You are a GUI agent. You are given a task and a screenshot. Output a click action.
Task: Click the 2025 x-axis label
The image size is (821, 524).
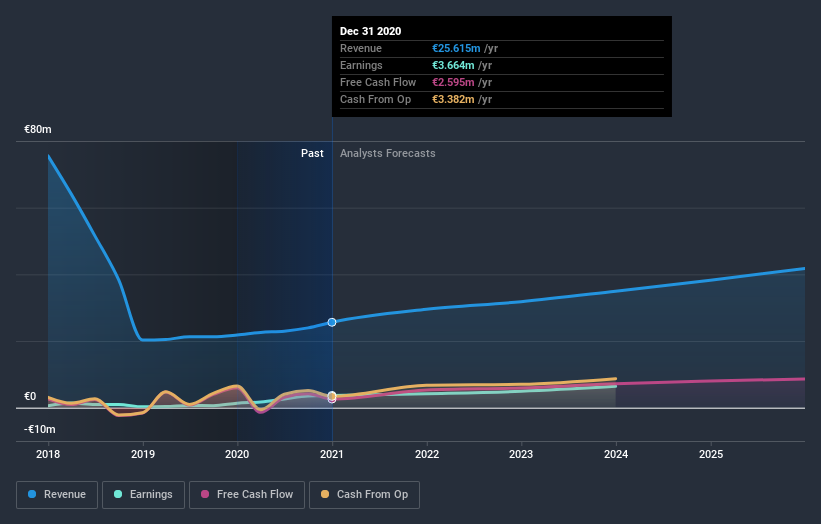[711, 454]
